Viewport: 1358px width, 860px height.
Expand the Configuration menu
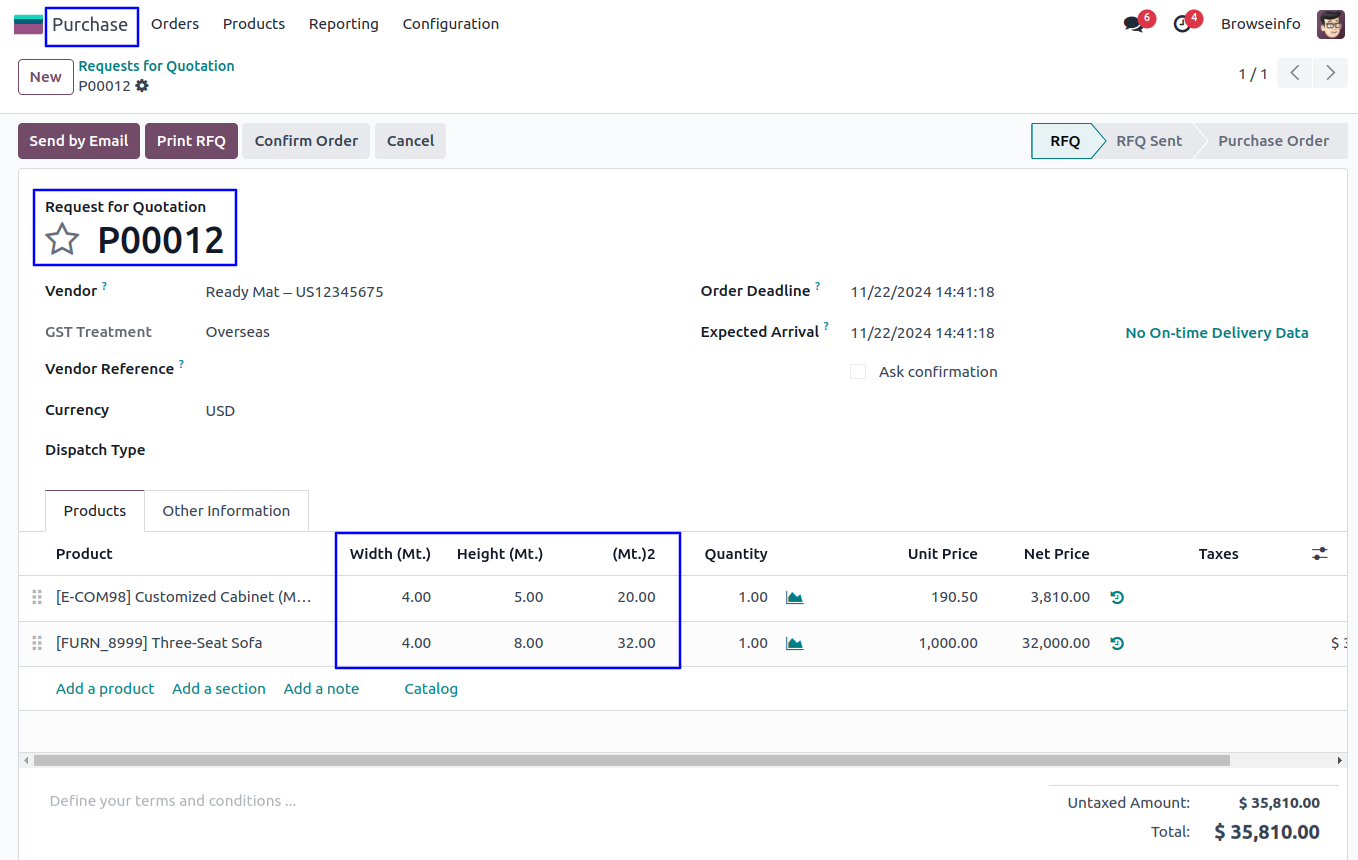tap(450, 24)
